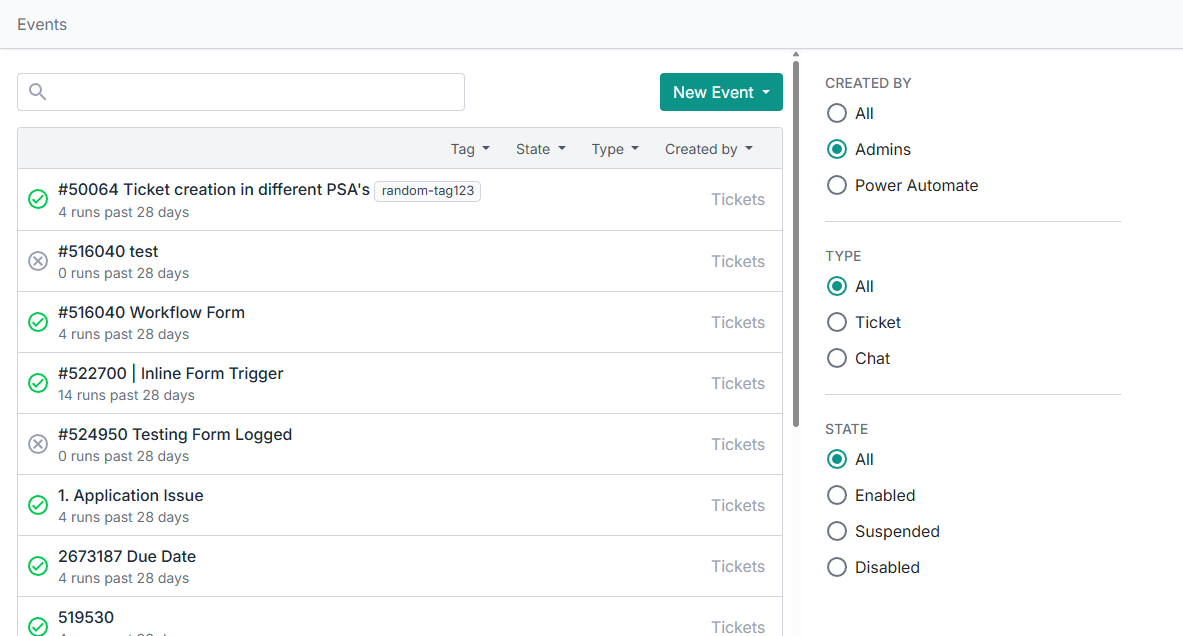Choose the Chat type radio option

837,358
